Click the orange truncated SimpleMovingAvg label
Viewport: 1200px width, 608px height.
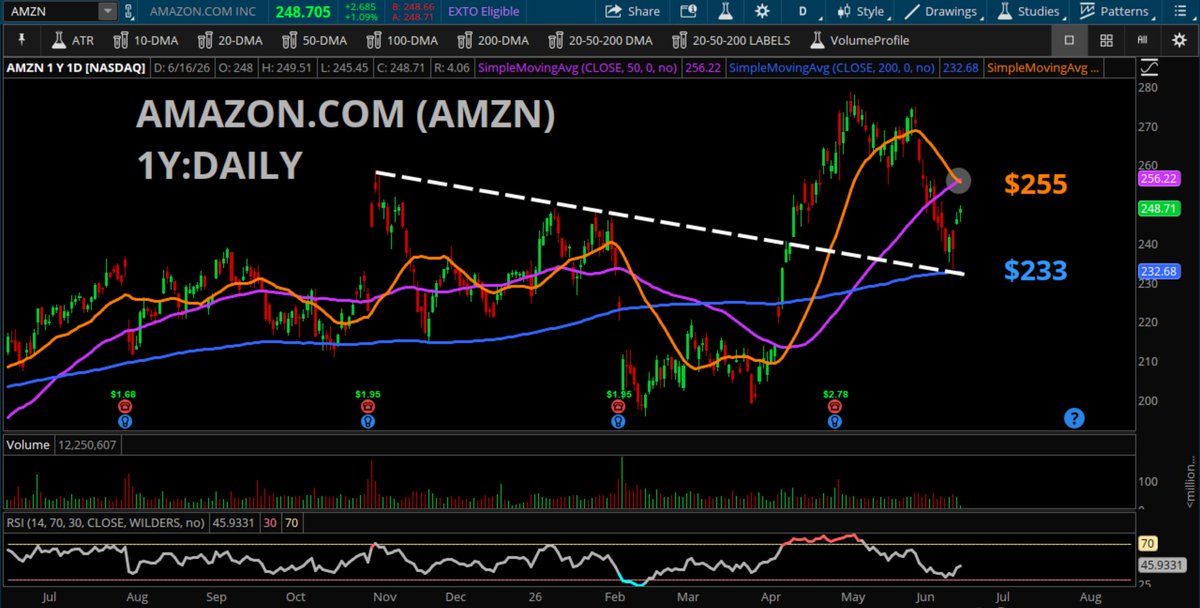(x=1042, y=68)
